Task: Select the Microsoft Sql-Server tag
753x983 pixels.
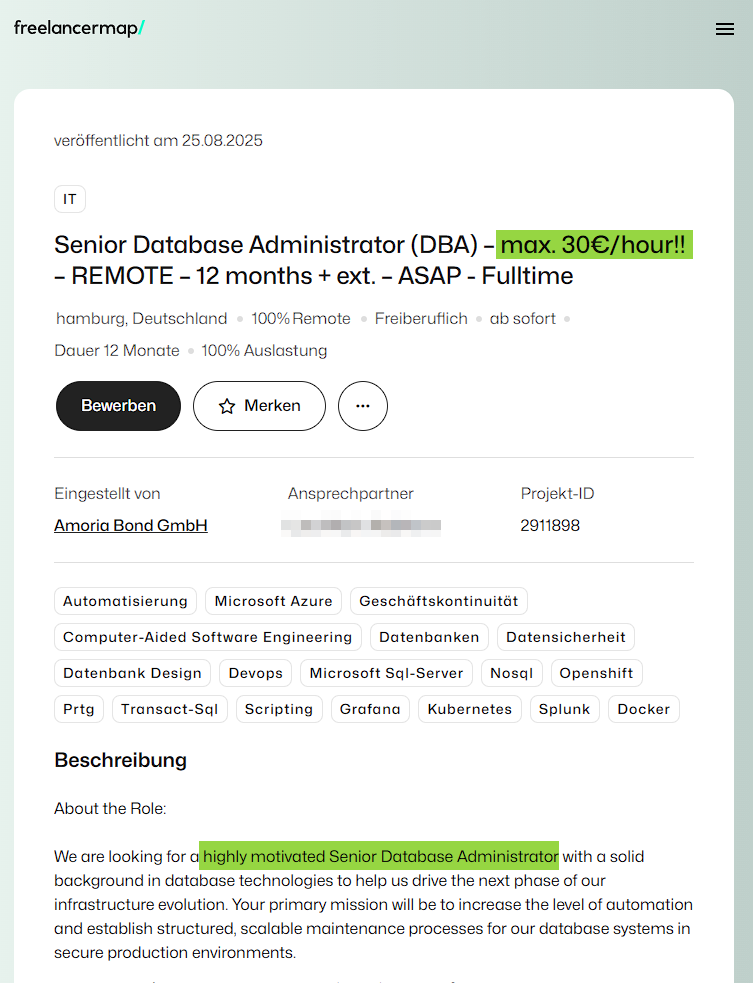Action: pyautogui.click(x=386, y=673)
